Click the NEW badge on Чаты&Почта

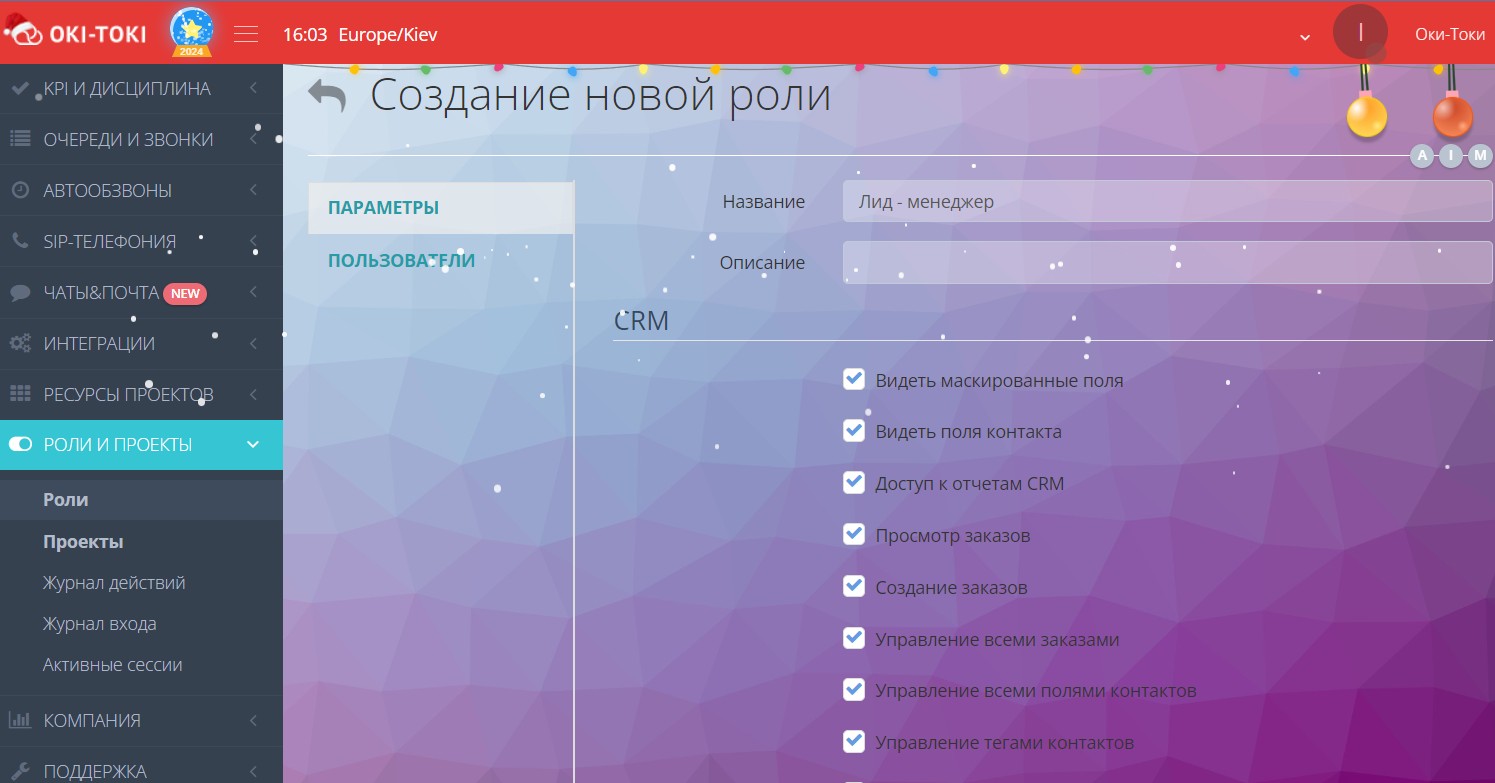(185, 293)
